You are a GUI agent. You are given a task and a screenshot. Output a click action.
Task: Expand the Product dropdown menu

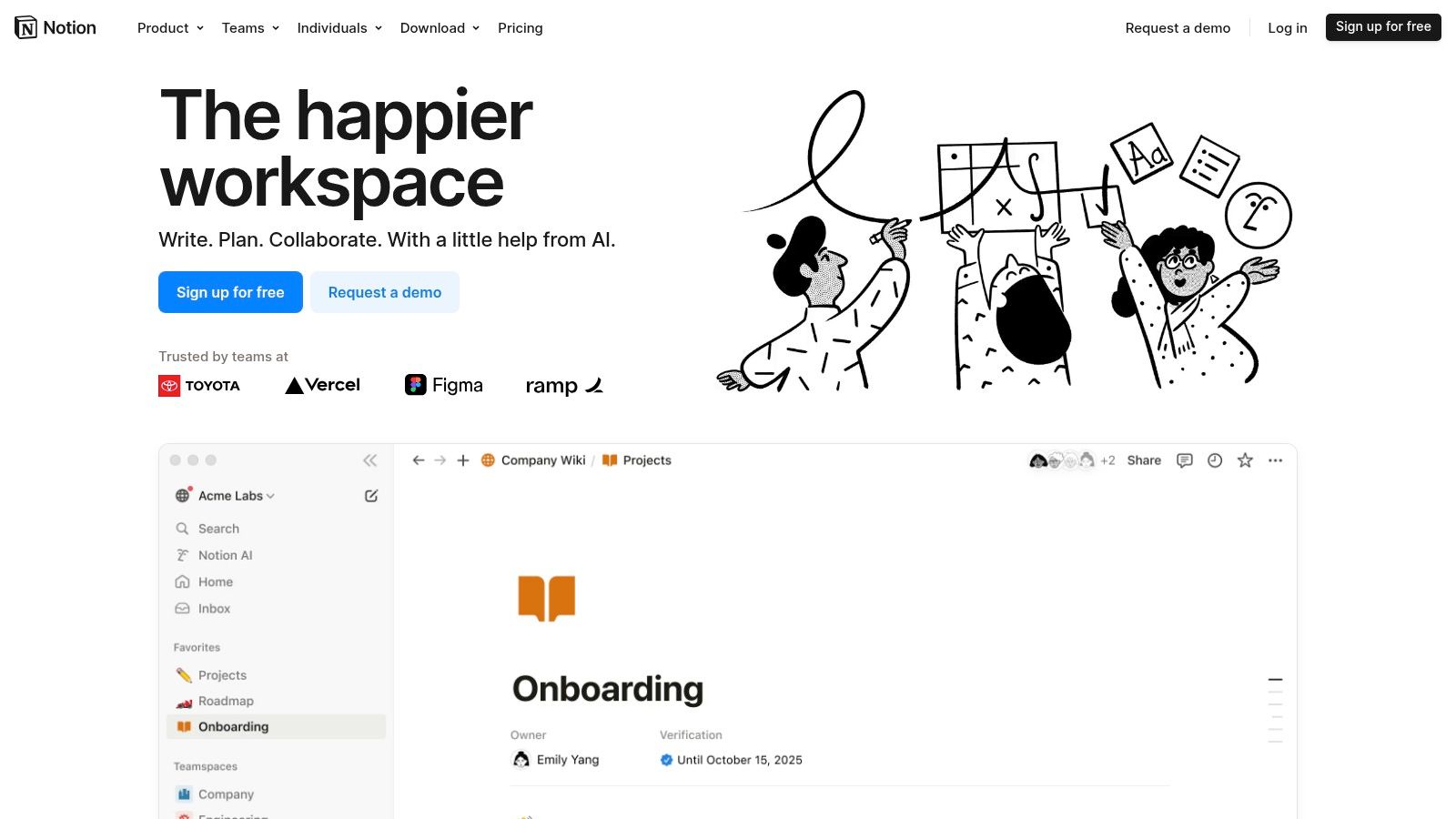click(170, 28)
